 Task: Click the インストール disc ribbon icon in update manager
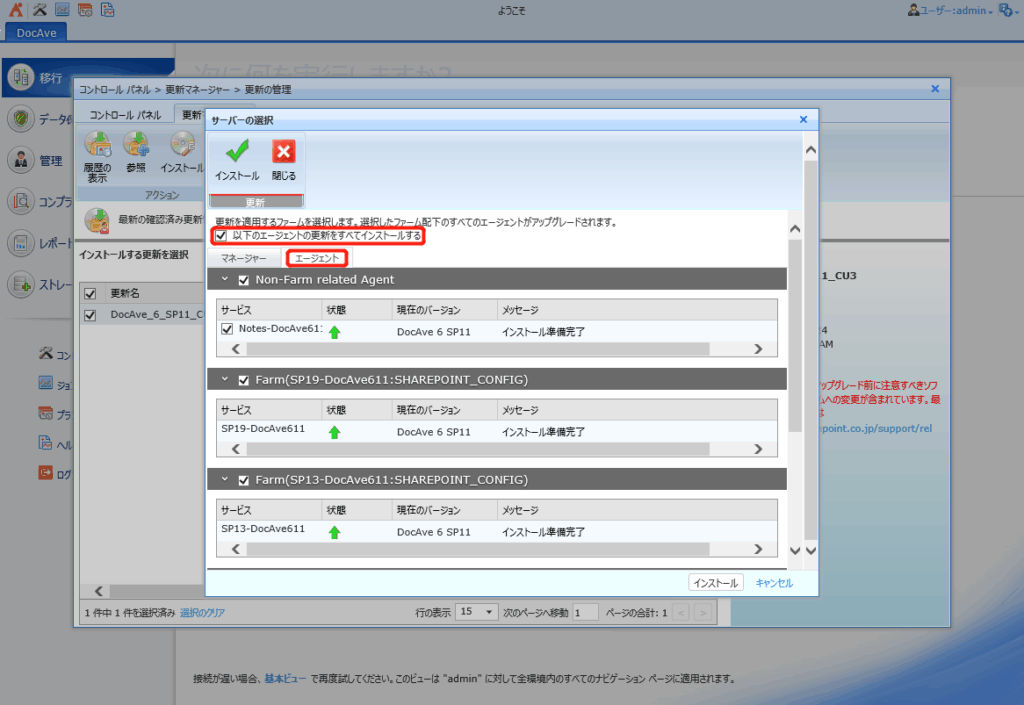183,145
